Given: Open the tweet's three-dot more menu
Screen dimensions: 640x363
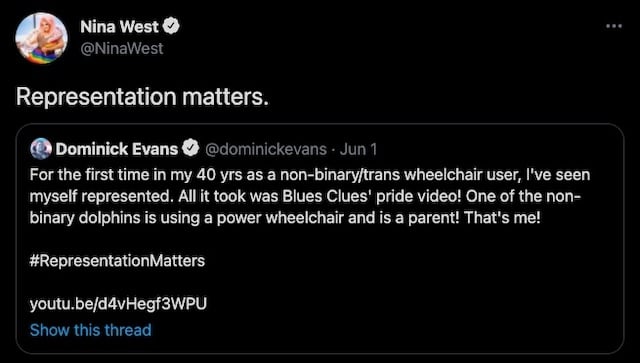Looking at the screenshot, I should pyautogui.click(x=613, y=26).
